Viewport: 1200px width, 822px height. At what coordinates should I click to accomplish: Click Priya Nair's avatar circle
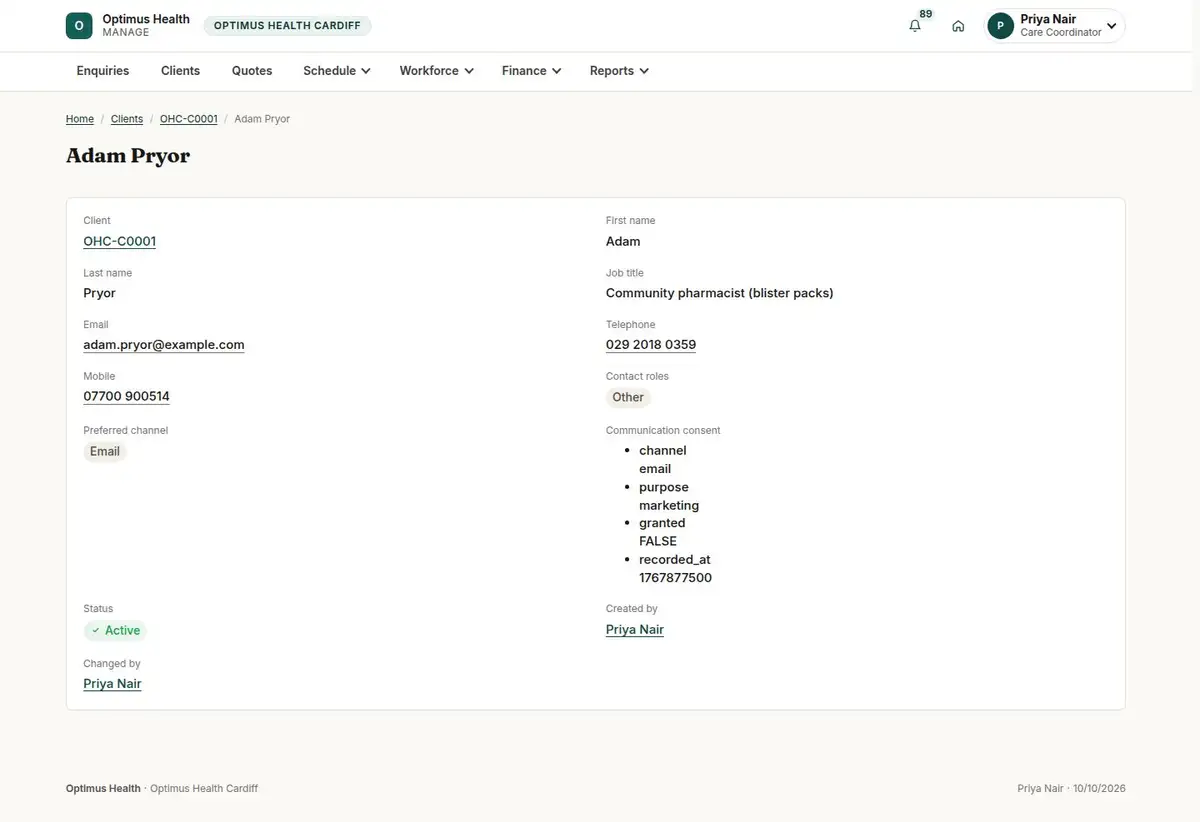coord(1001,26)
